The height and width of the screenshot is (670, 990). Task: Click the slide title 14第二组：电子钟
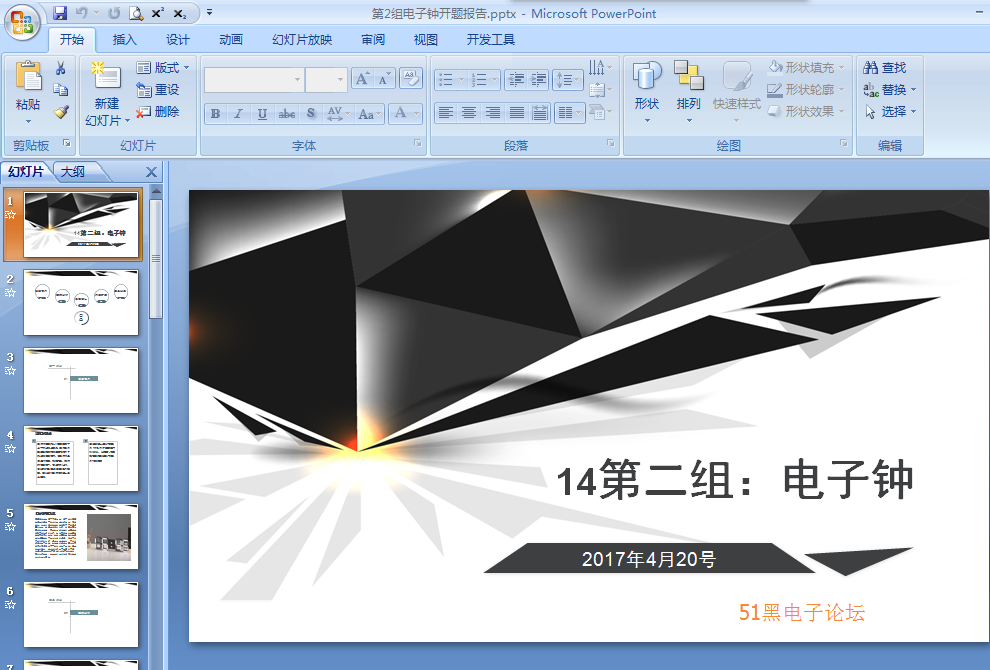point(735,480)
